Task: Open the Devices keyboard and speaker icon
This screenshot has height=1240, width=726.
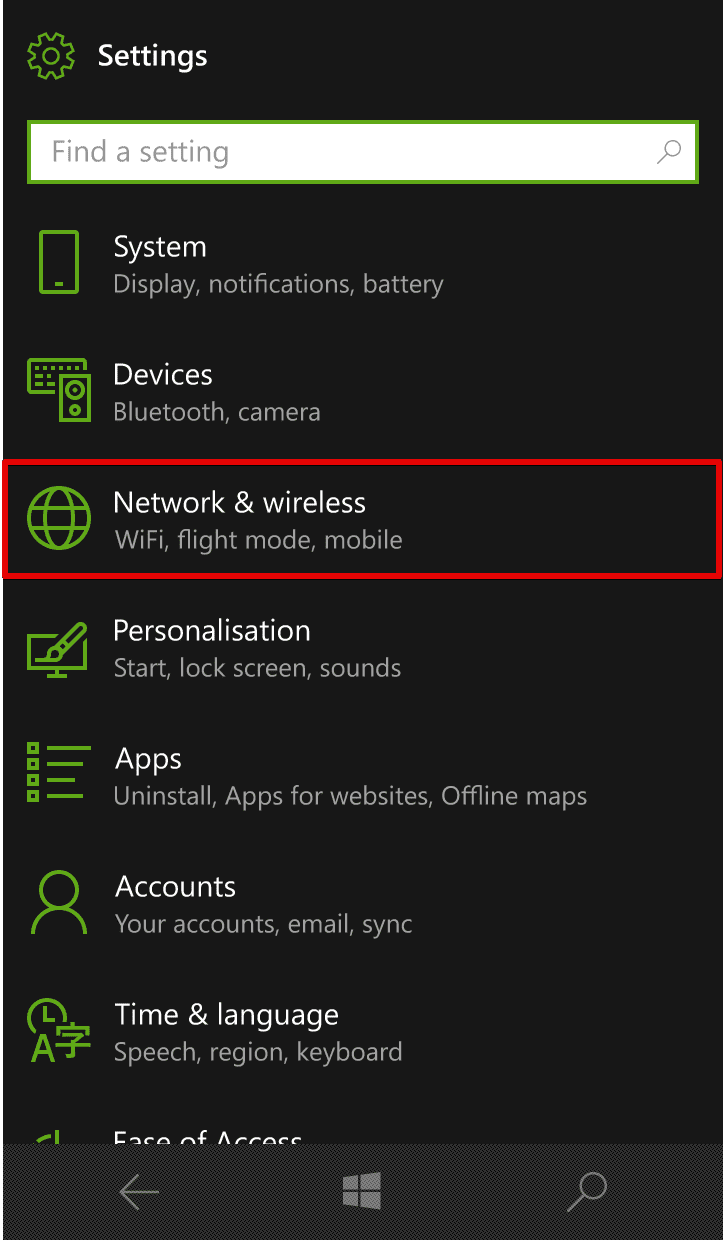Action: (59, 390)
